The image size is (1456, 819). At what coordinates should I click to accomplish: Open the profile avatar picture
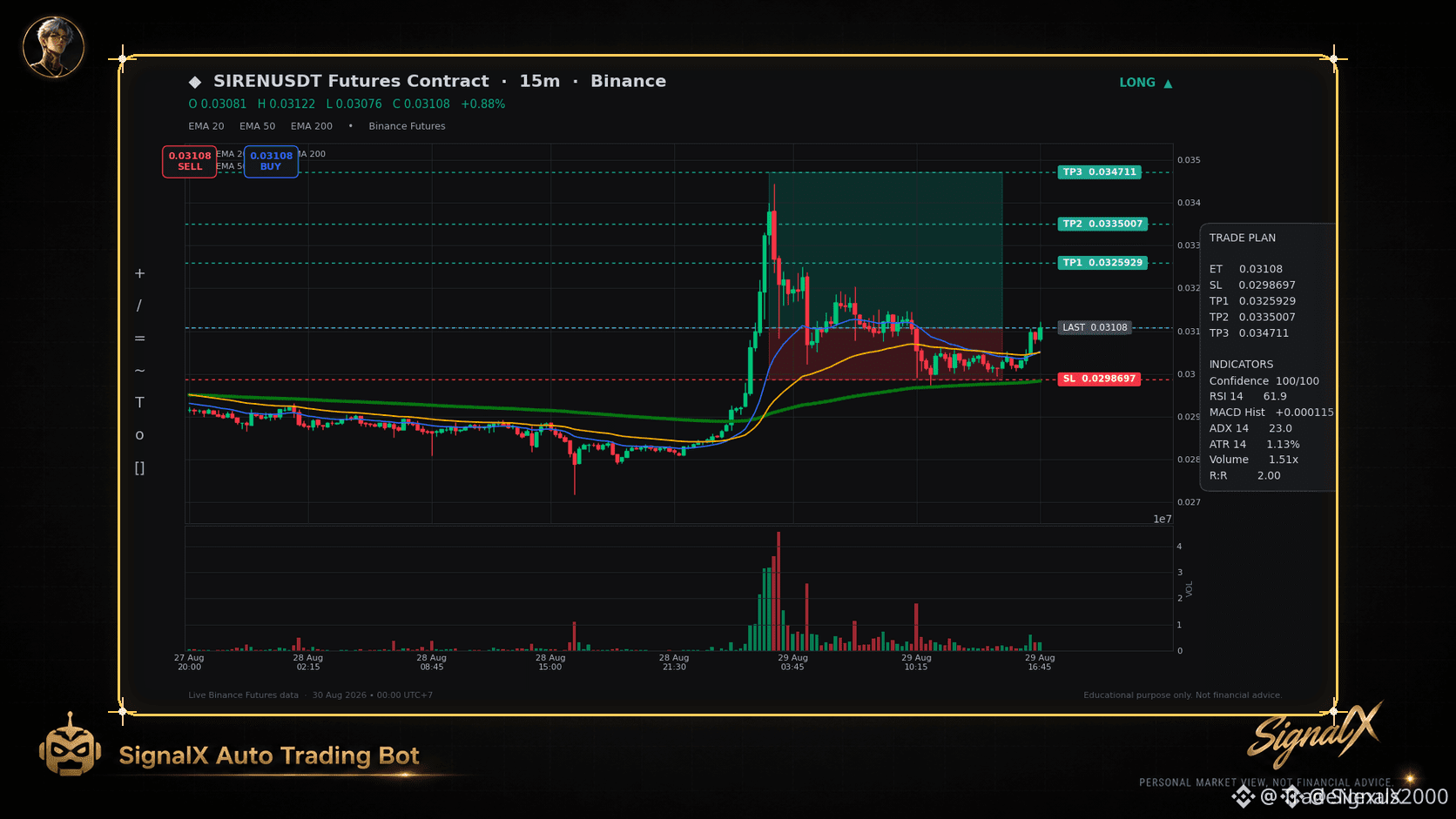click(x=53, y=47)
